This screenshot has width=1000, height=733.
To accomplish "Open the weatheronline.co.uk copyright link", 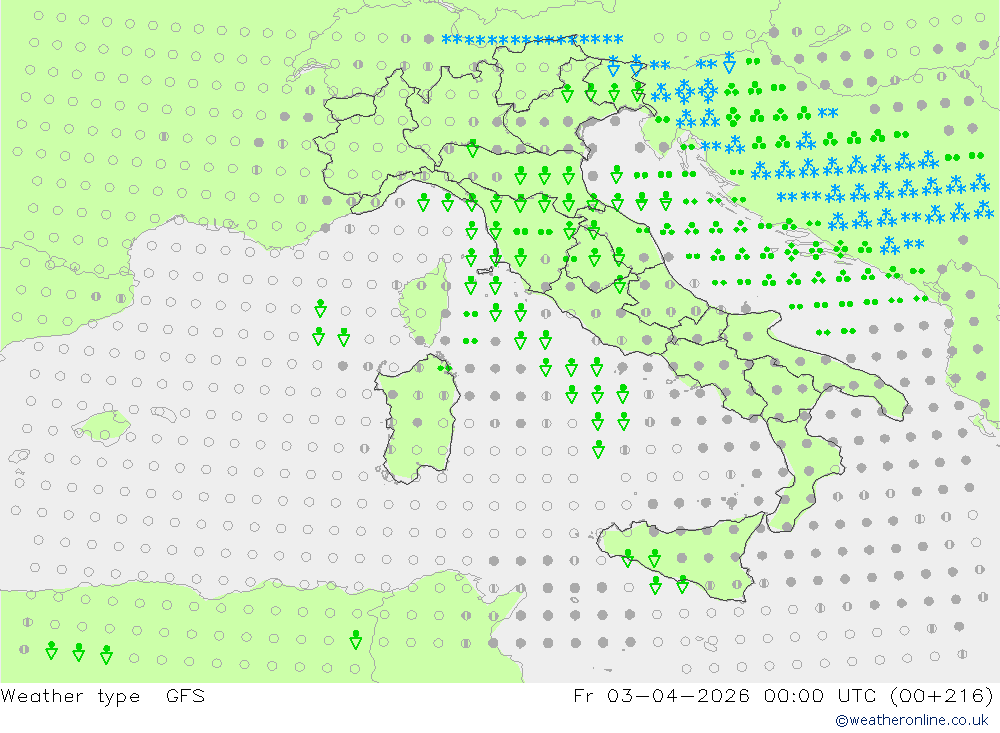I will coord(912,720).
